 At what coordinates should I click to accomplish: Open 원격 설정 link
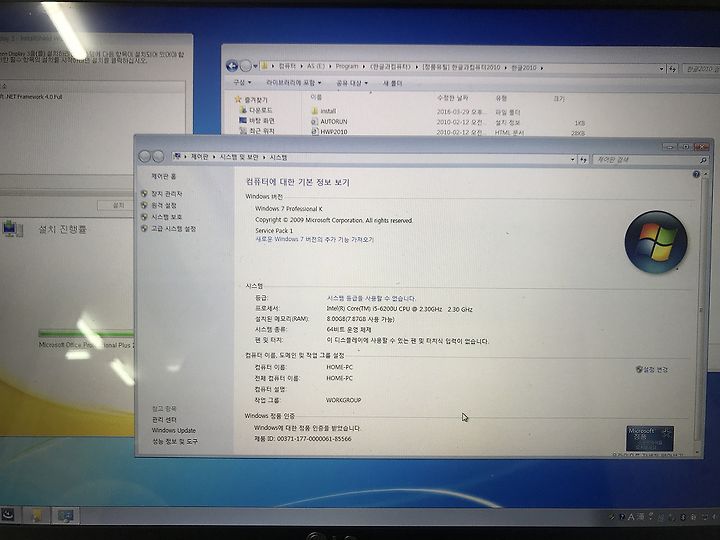[x=164, y=205]
